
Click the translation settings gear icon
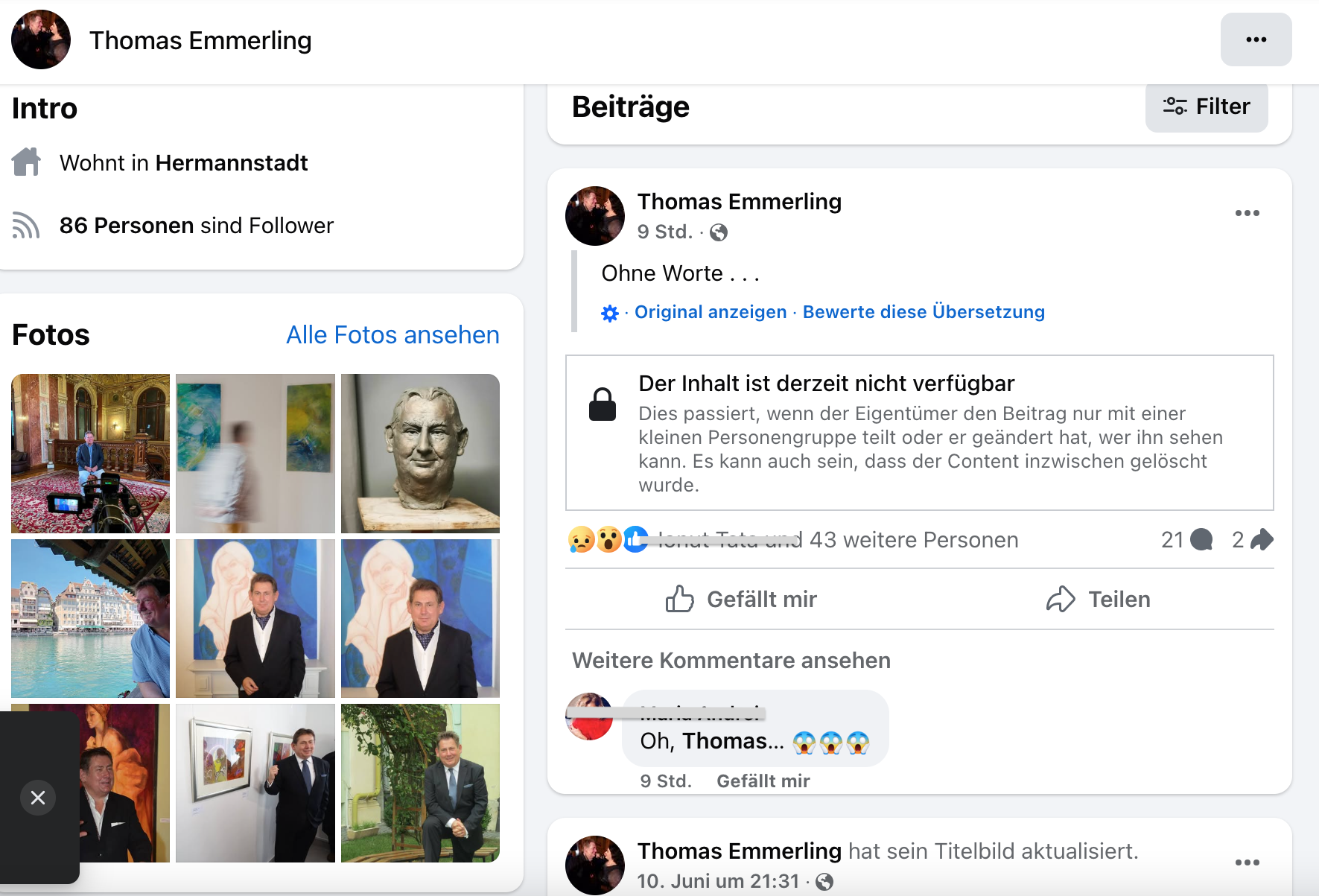click(610, 313)
